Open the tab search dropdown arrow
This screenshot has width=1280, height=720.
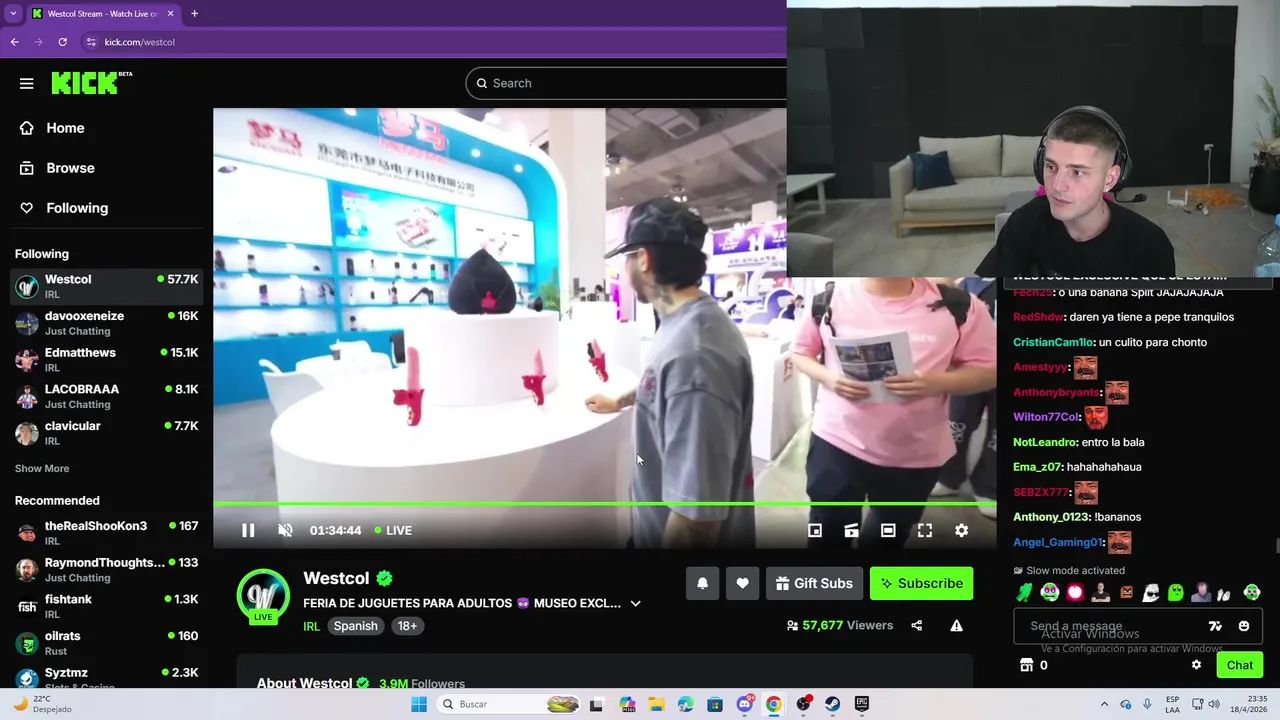click(x=13, y=14)
